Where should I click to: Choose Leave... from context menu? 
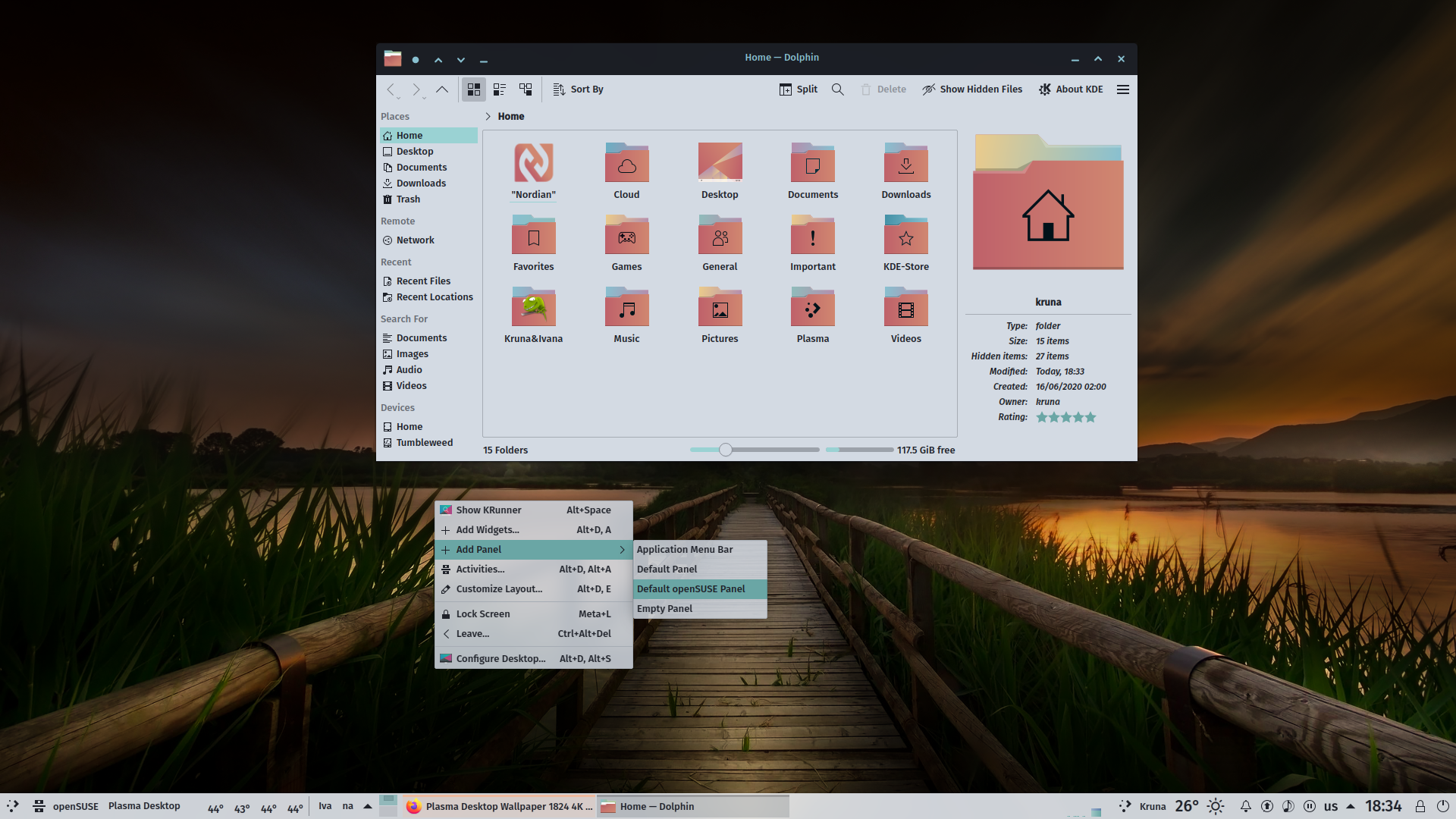pyautogui.click(x=533, y=634)
